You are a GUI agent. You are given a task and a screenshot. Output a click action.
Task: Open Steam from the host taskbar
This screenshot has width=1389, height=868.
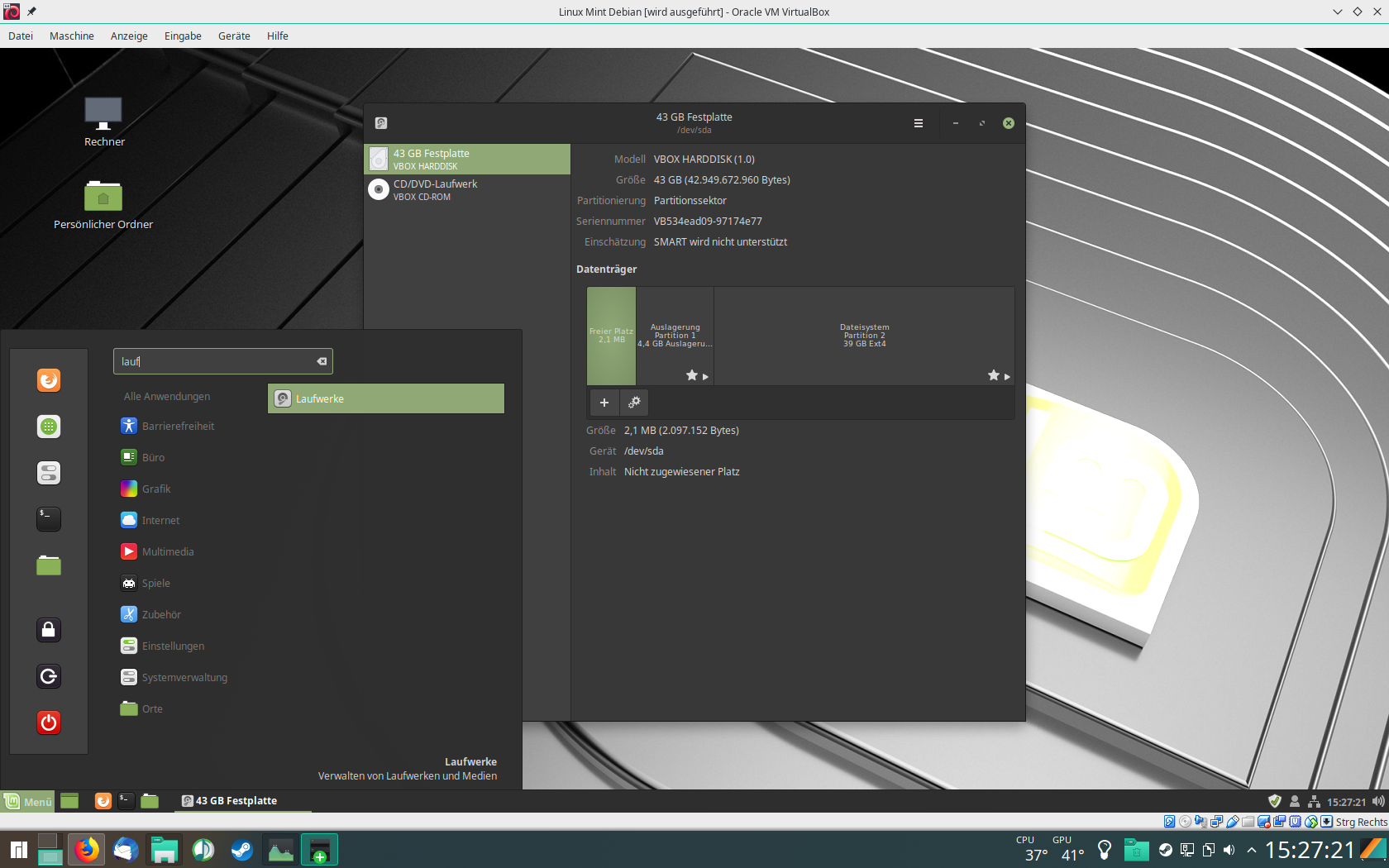click(241, 850)
